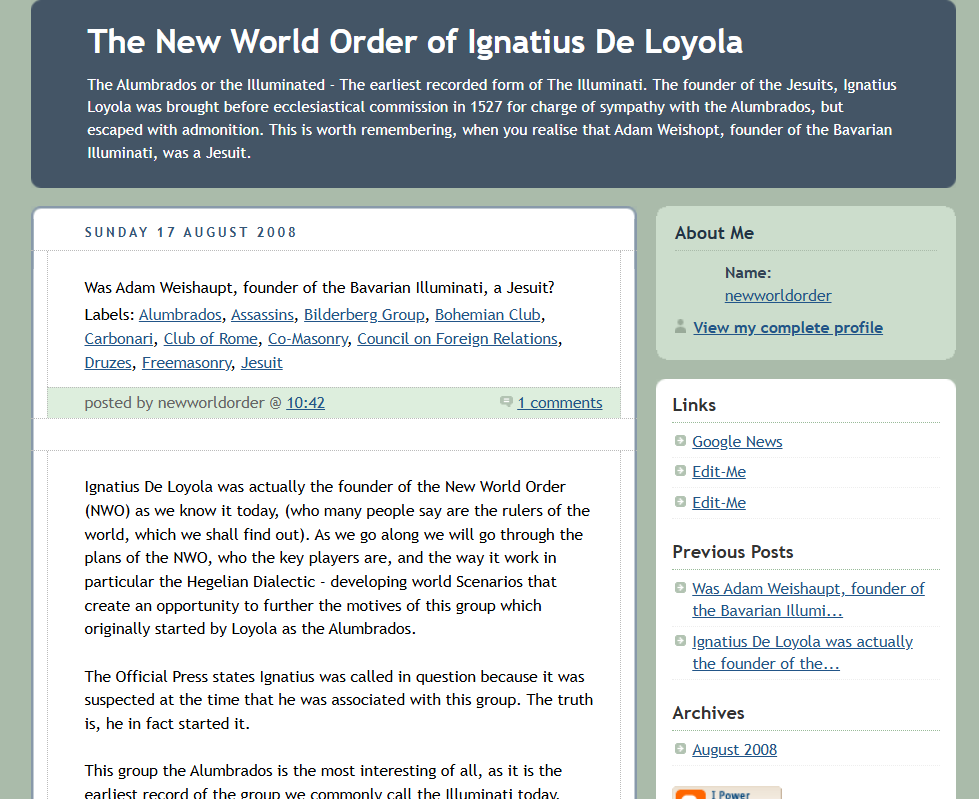Click the blog description about The Alumbrados

[492, 119]
